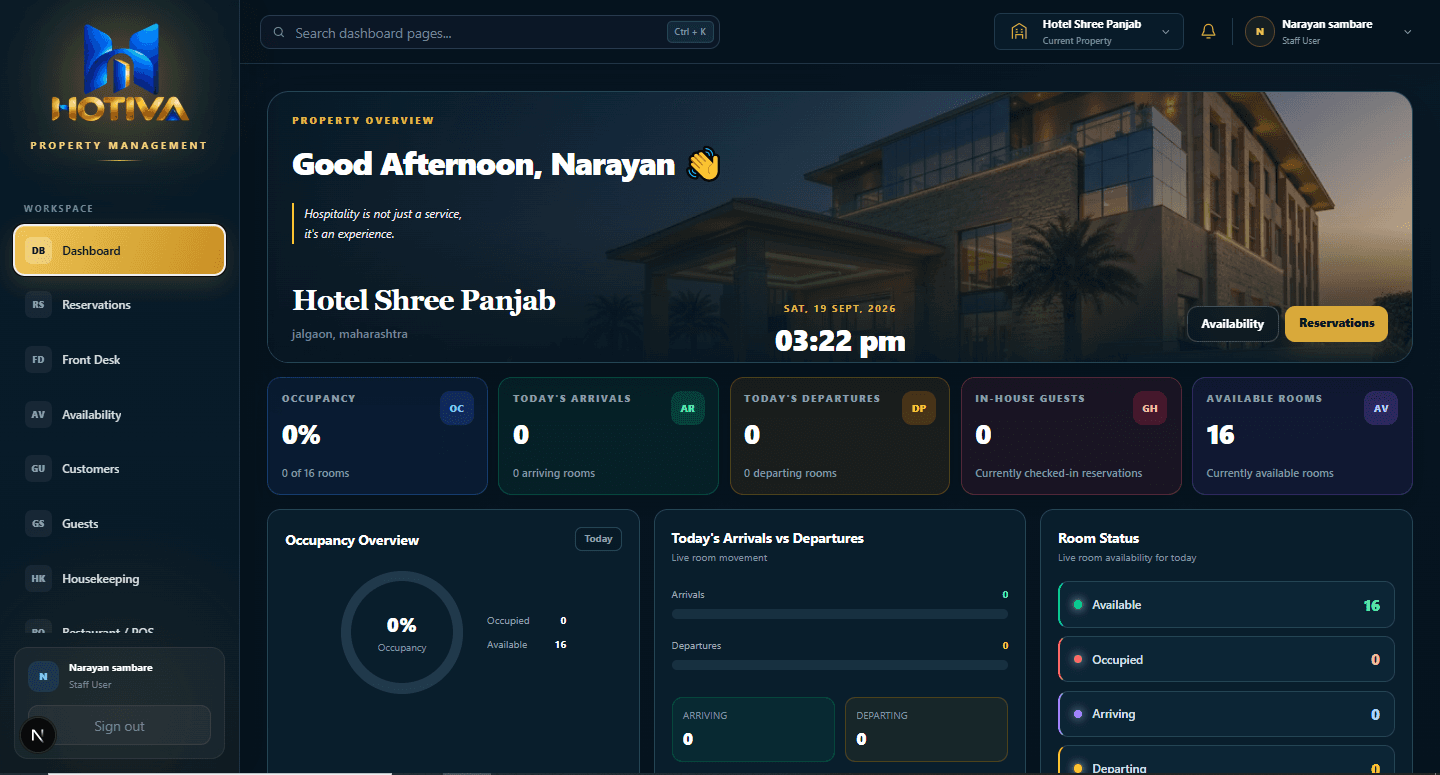Viewport: 1440px width, 775px height.
Task: Click the 0% occupancy donut chart
Action: tap(402, 632)
